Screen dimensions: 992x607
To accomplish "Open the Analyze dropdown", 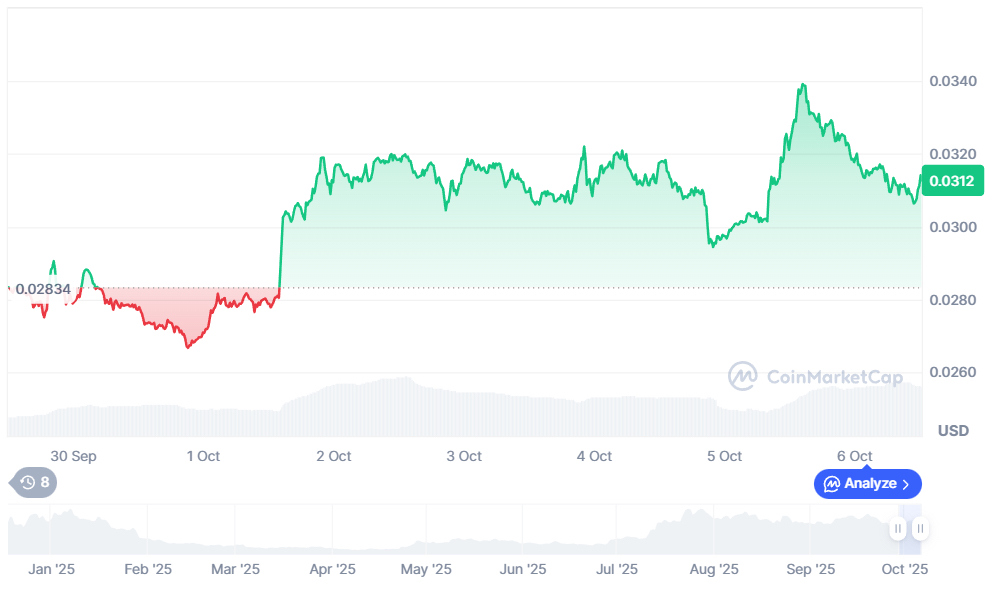I will coord(867,484).
